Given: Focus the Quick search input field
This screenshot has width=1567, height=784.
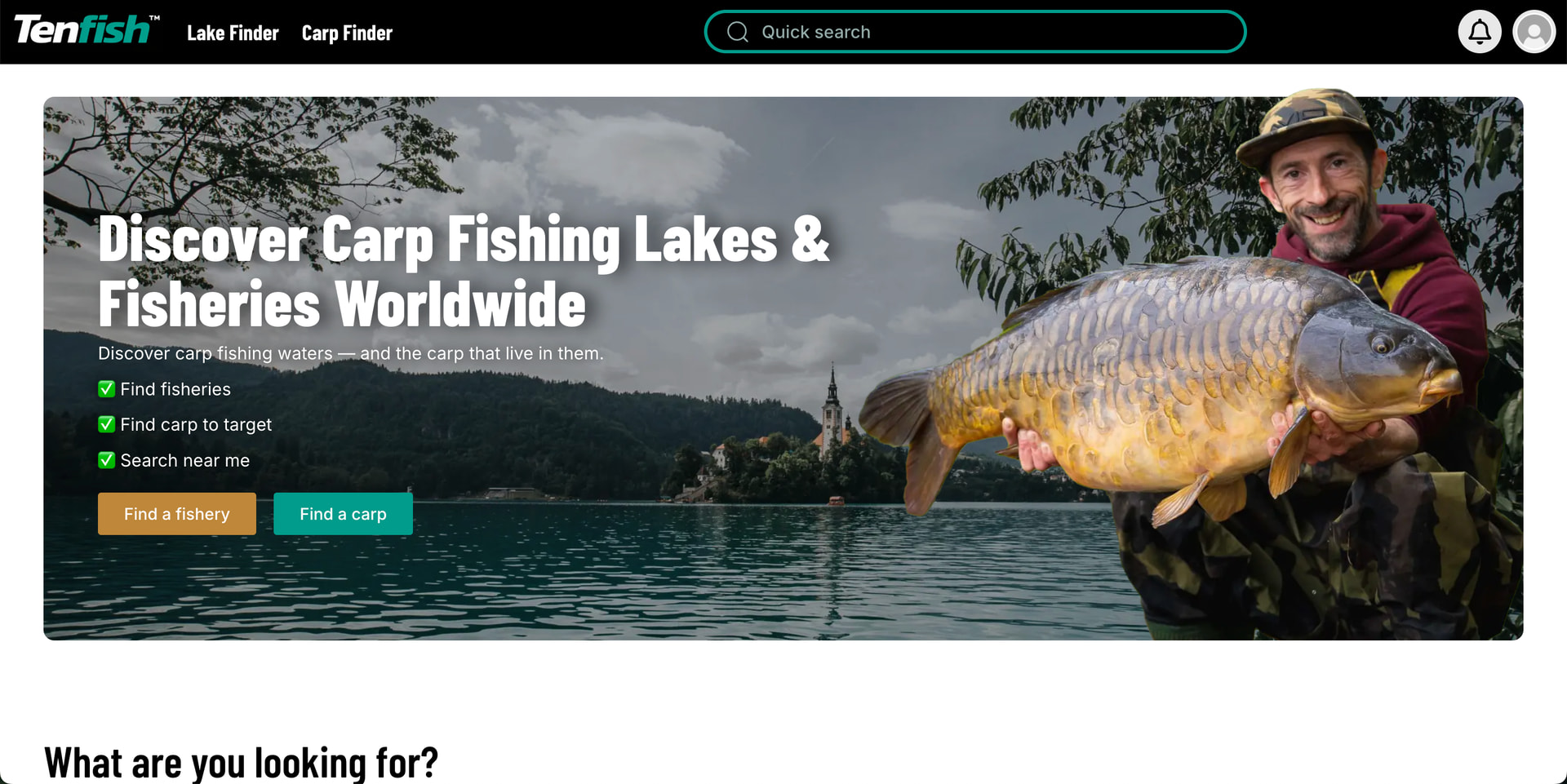Looking at the screenshot, I should [974, 32].
